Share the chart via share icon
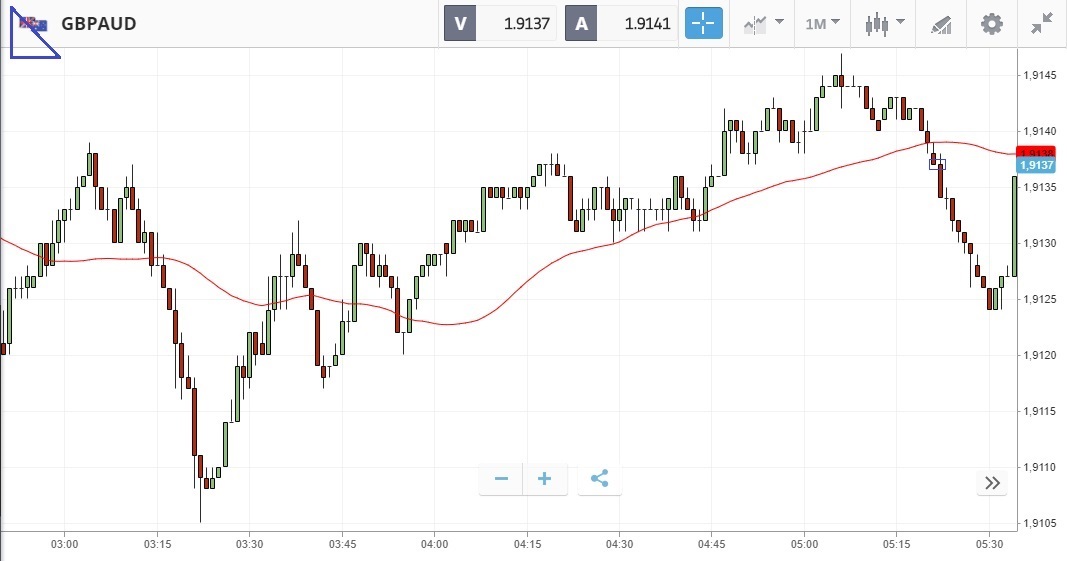Screen dimensions: 1067x561 600,479
